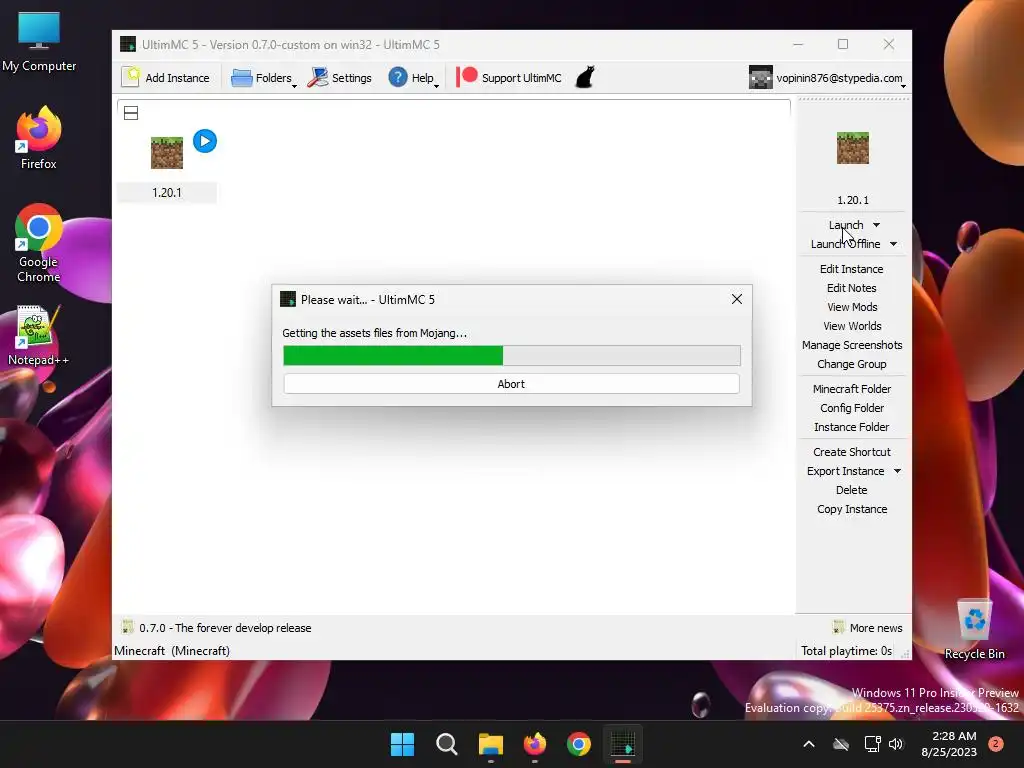Collapse the instance group toggle
This screenshot has width=1024, height=768.
[x=131, y=113]
